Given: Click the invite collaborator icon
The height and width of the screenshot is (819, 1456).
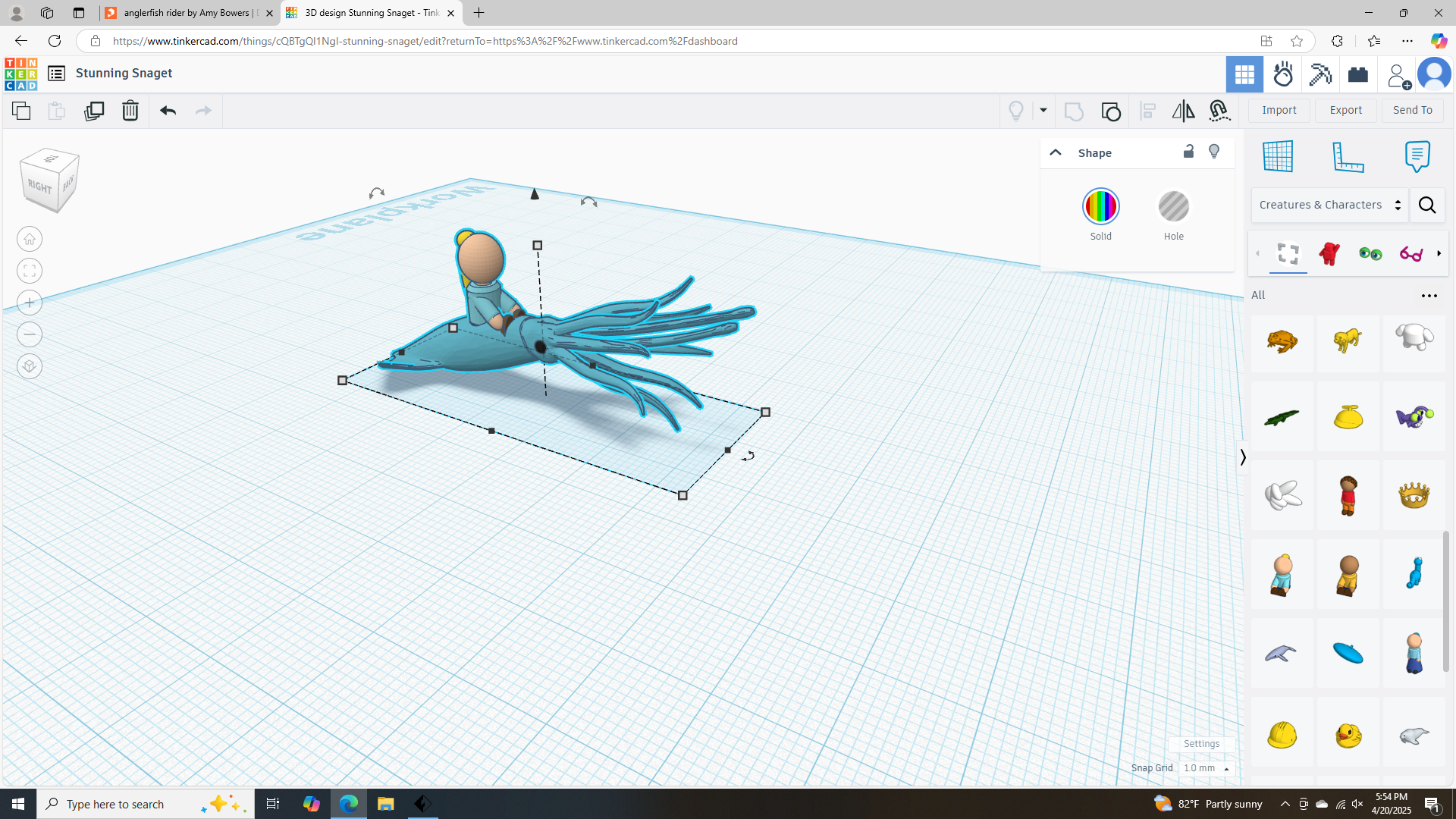Looking at the screenshot, I should click(1398, 75).
